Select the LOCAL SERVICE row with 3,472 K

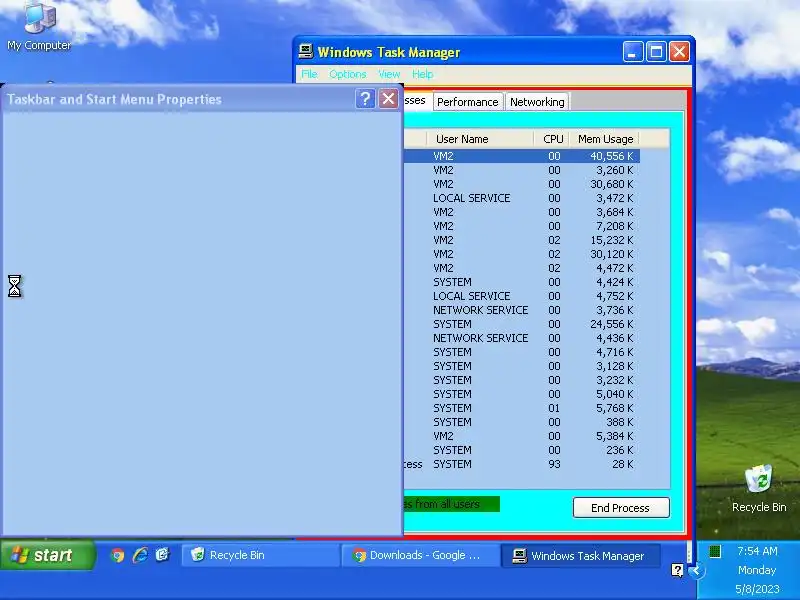click(521, 198)
